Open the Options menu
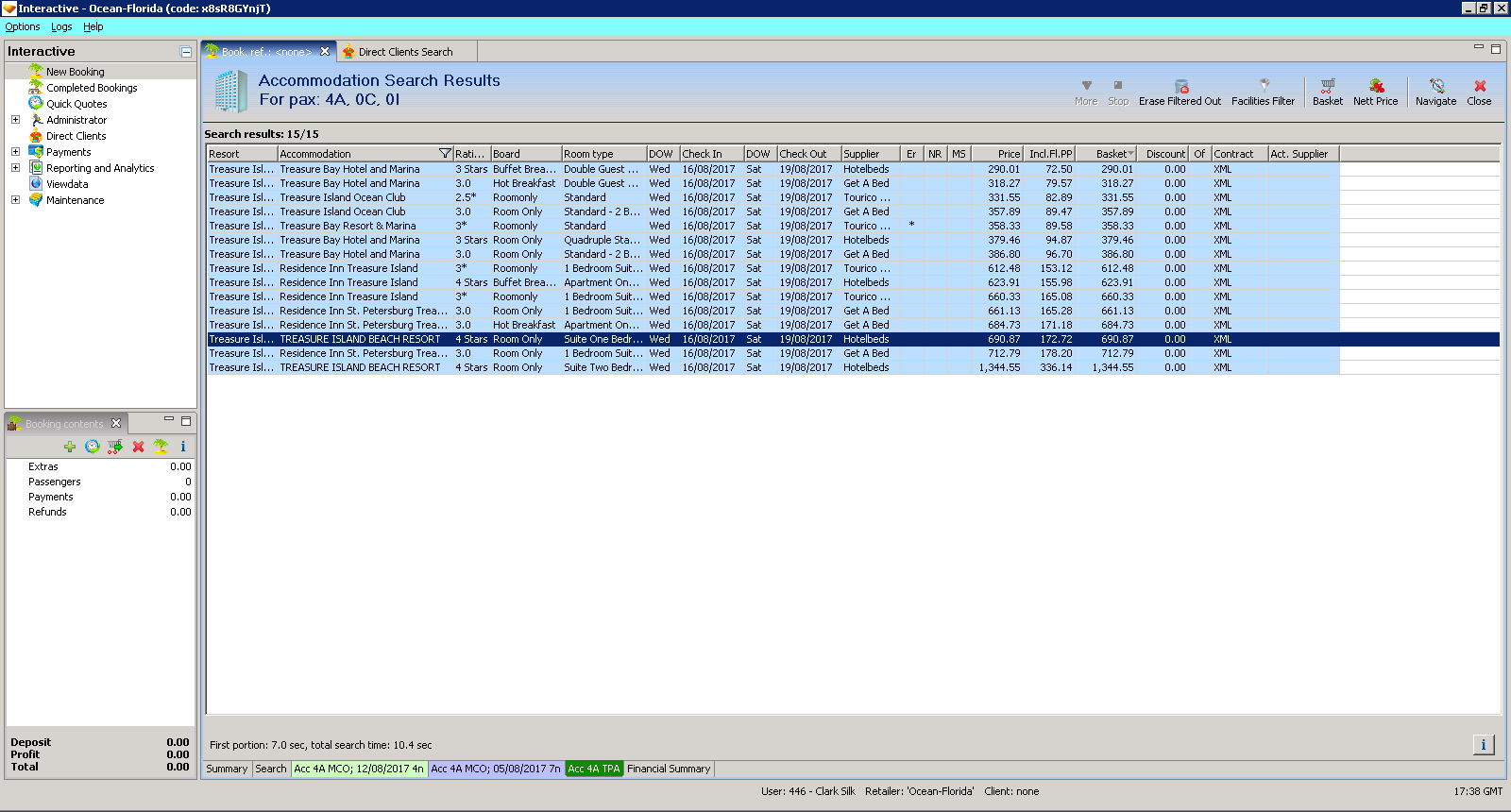Image resolution: width=1511 pixels, height=812 pixels. 23,26
